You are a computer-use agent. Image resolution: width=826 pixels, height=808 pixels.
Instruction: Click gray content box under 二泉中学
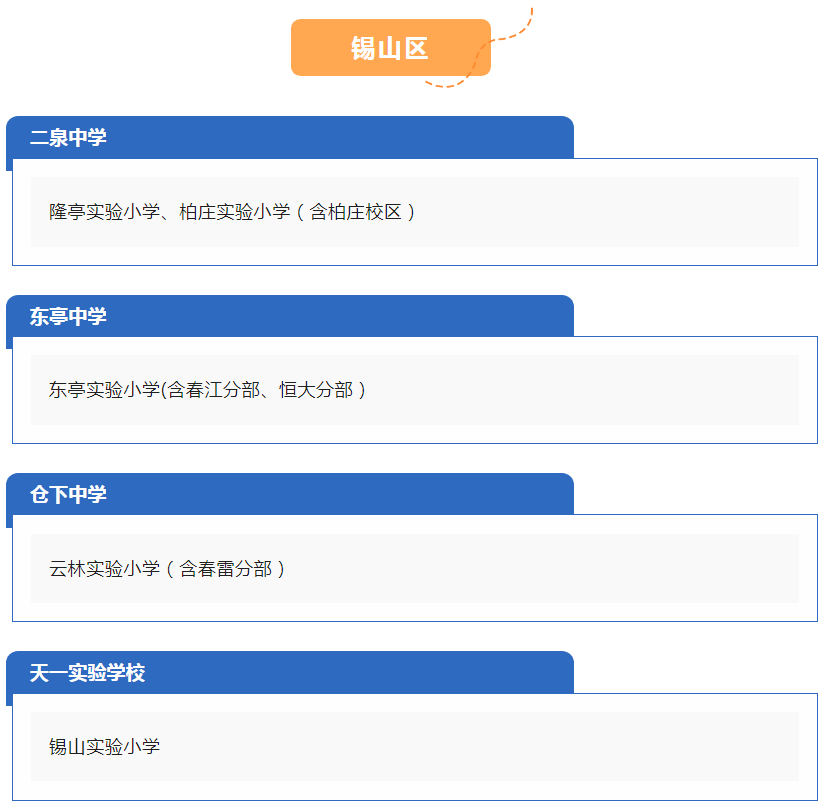[415, 212]
